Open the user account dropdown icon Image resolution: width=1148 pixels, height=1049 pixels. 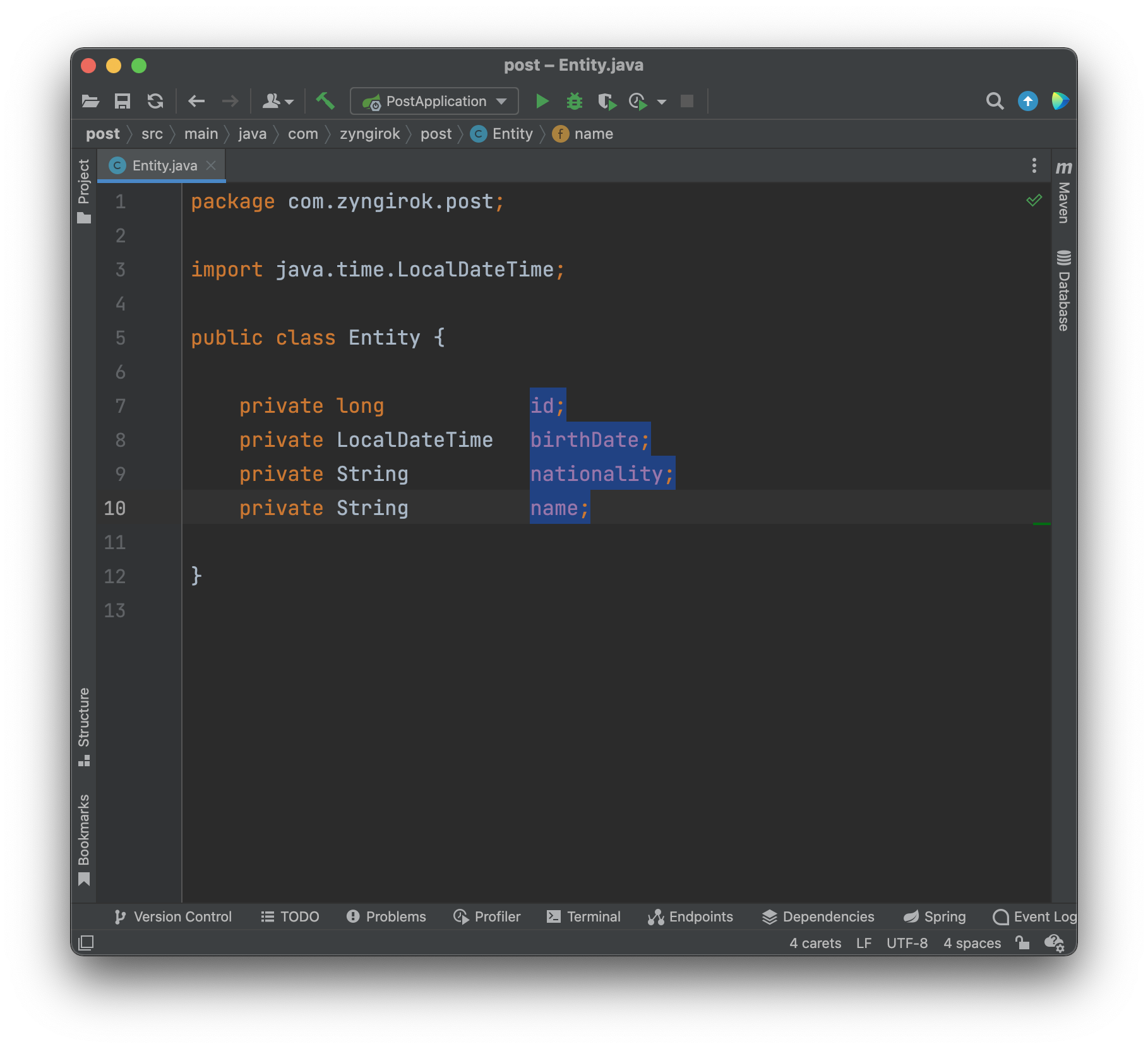[x=278, y=101]
